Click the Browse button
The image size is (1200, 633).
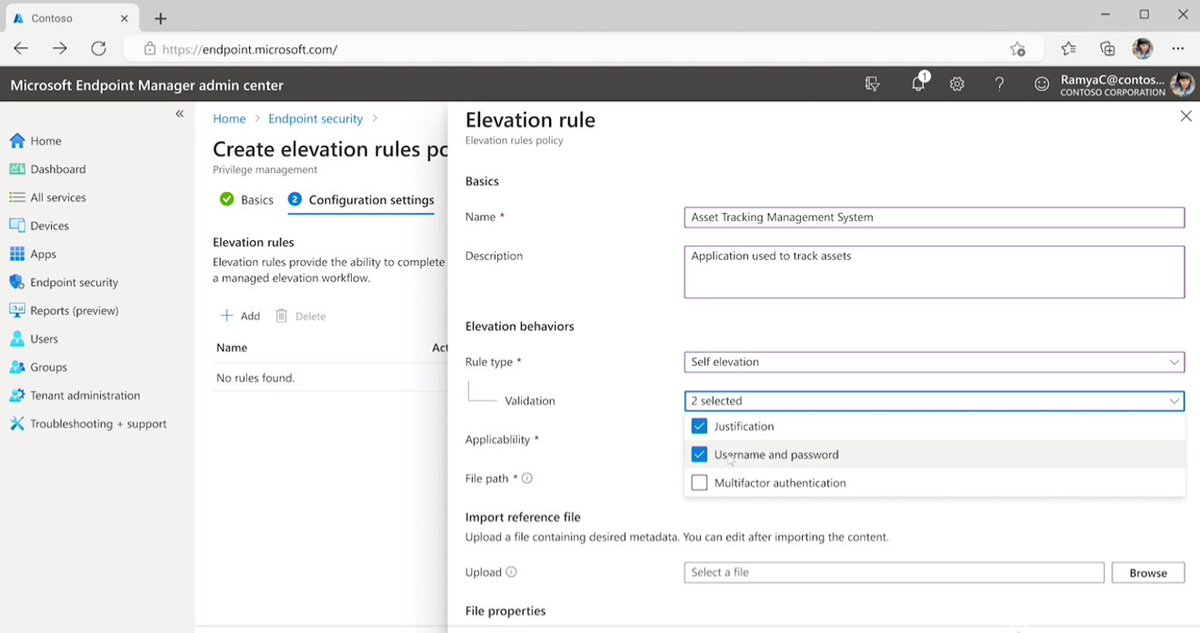(x=1148, y=573)
